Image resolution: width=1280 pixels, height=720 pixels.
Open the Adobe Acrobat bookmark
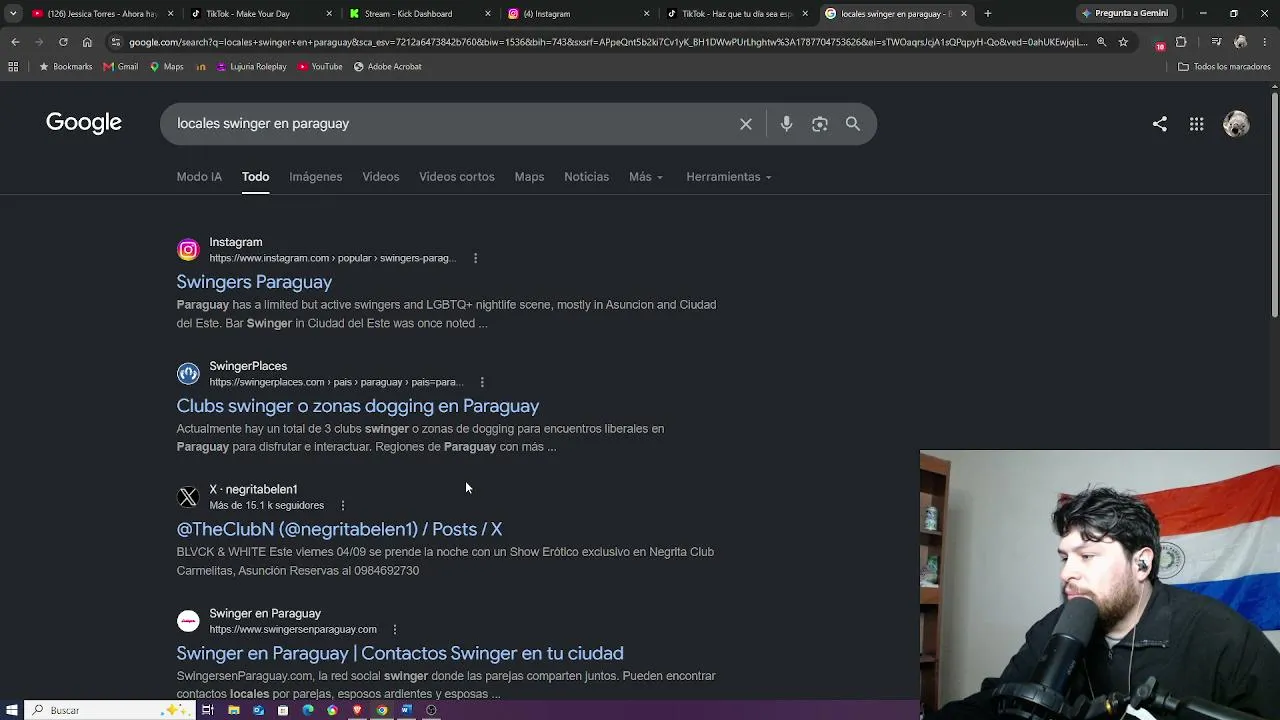[x=387, y=67]
